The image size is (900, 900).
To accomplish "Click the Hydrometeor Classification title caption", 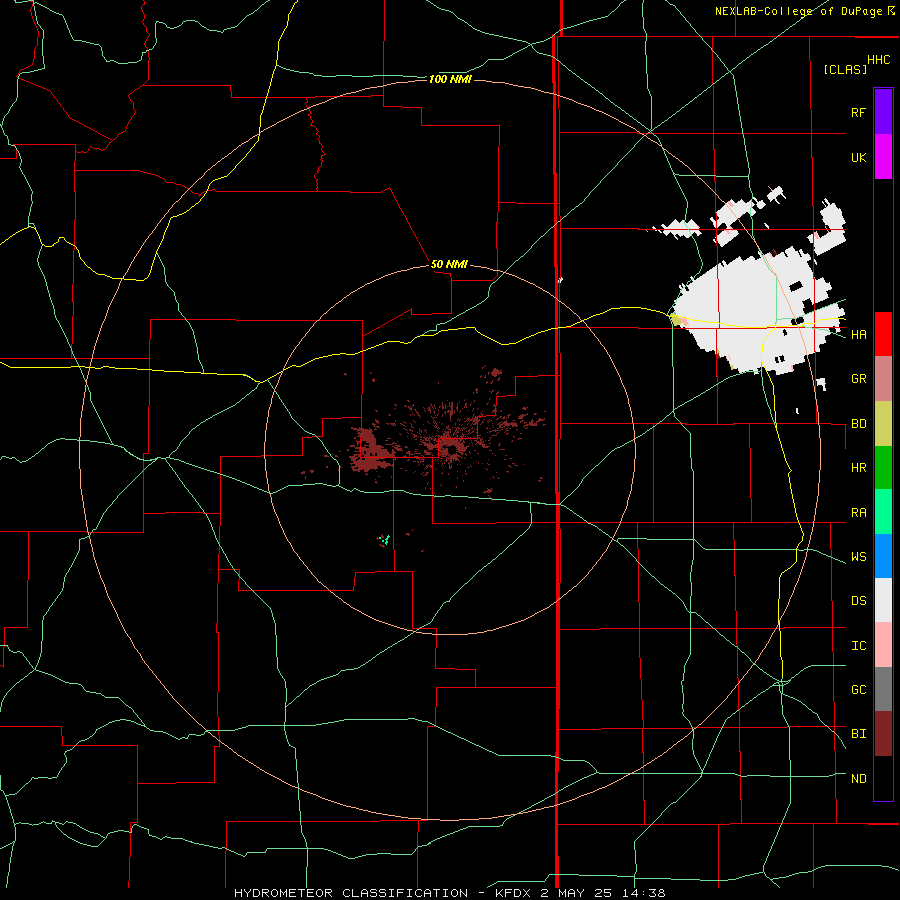I will tap(450, 893).
